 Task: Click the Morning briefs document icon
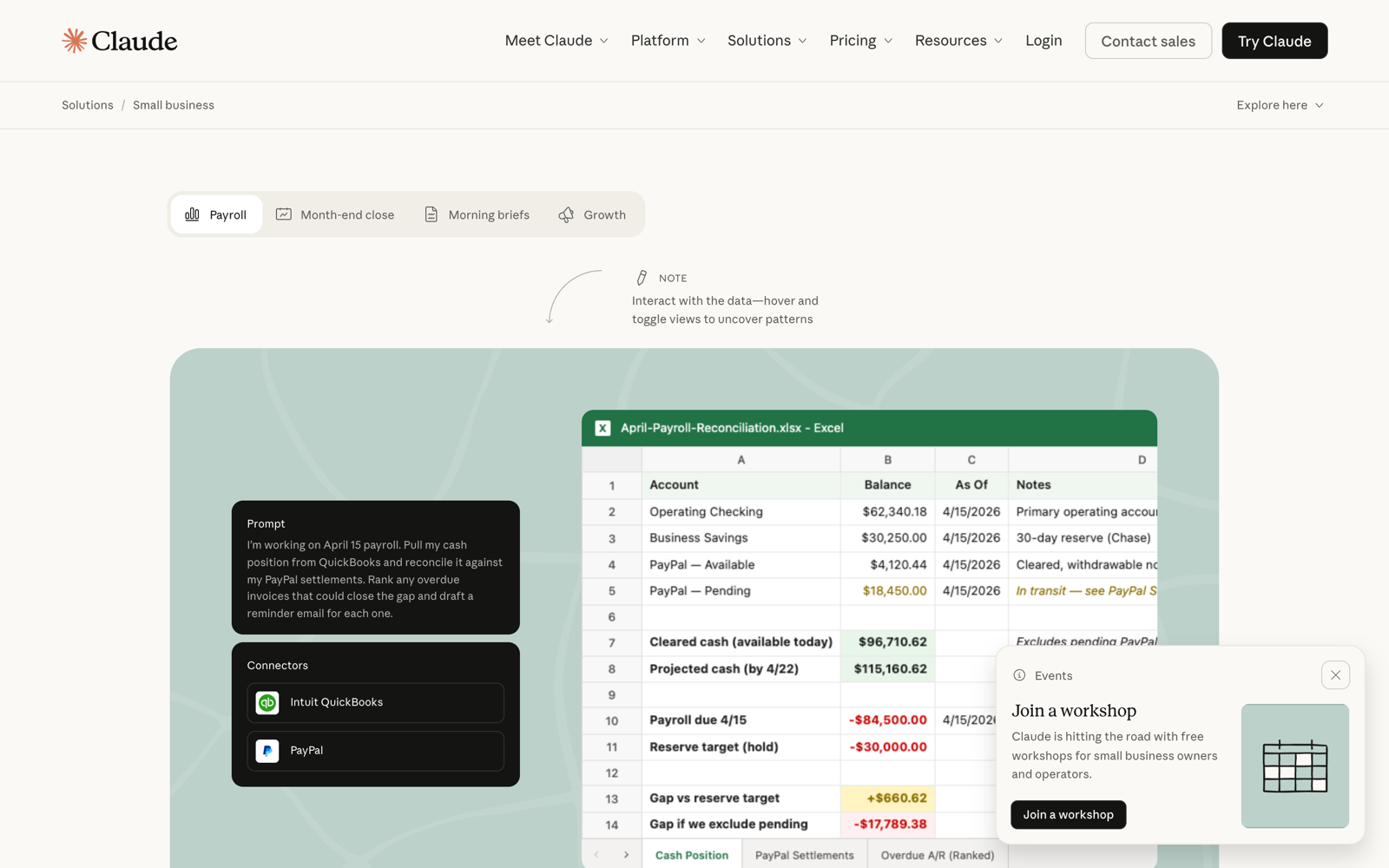pyautogui.click(x=431, y=214)
